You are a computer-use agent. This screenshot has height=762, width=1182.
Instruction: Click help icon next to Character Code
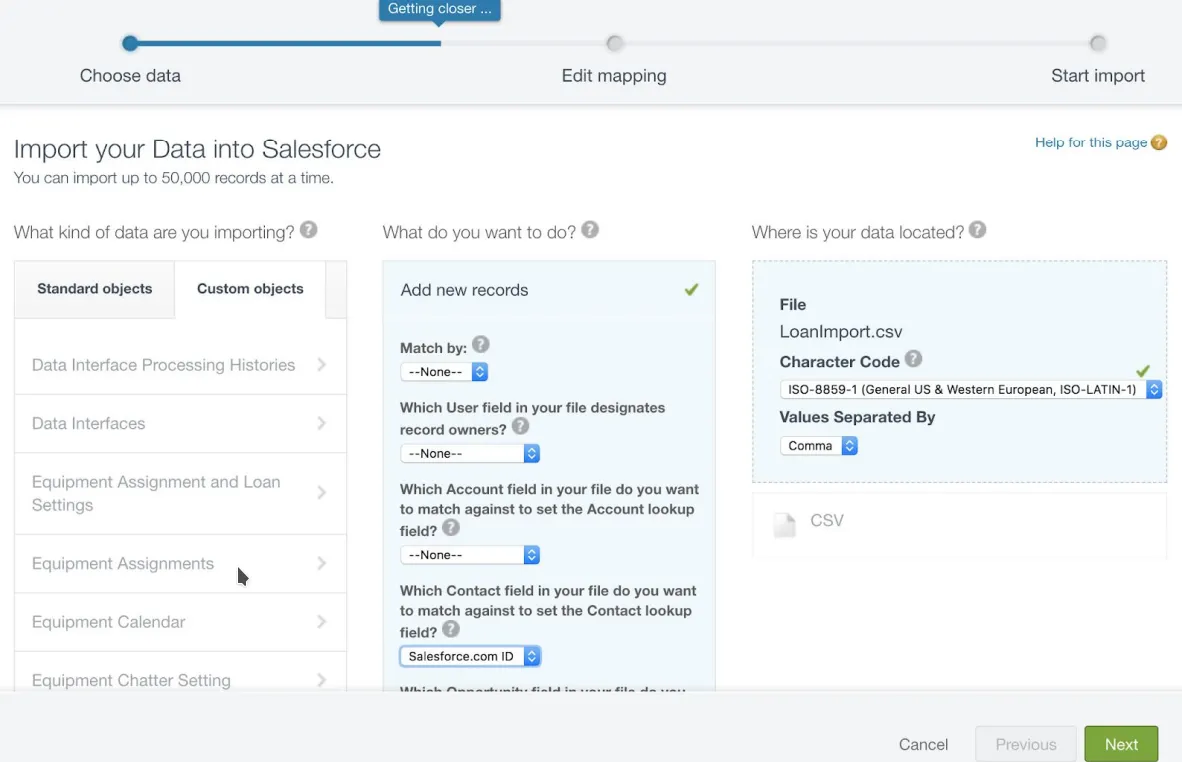914,359
